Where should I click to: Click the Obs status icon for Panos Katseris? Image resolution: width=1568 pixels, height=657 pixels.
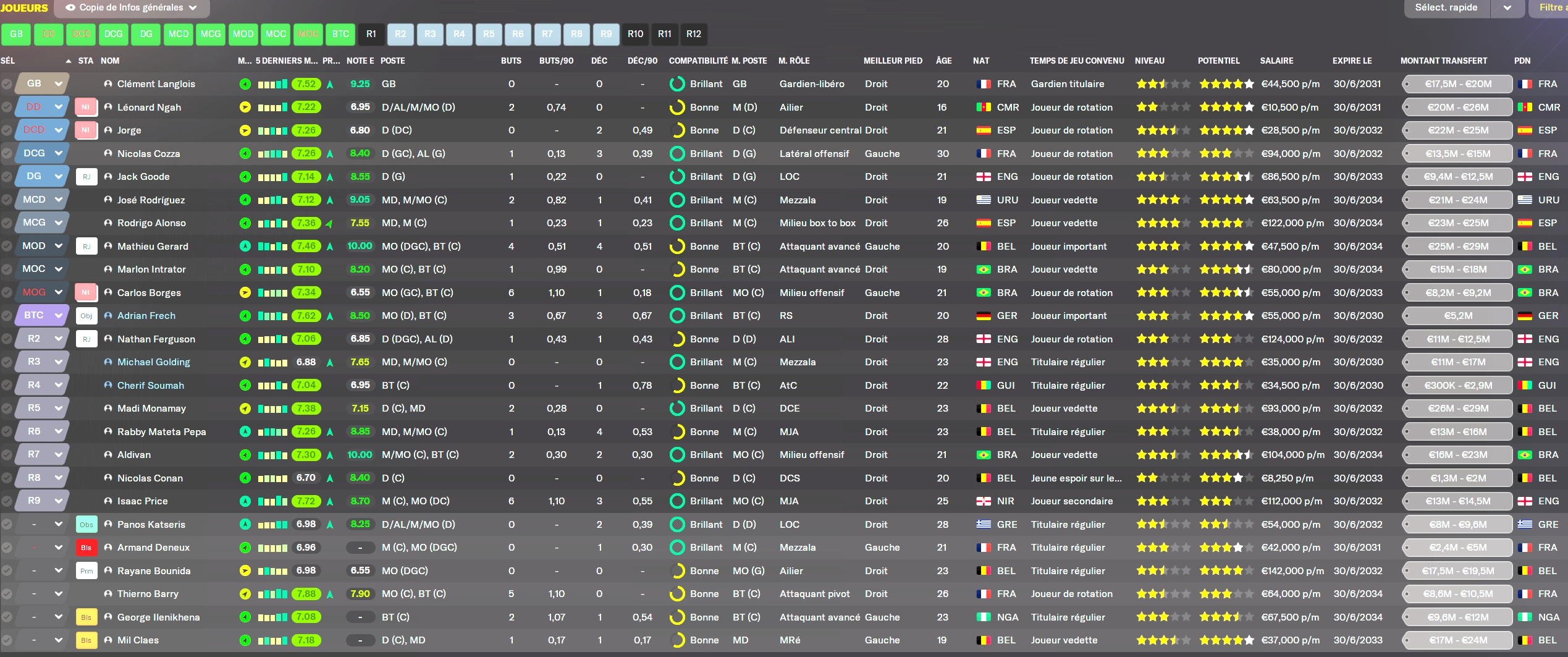86,525
